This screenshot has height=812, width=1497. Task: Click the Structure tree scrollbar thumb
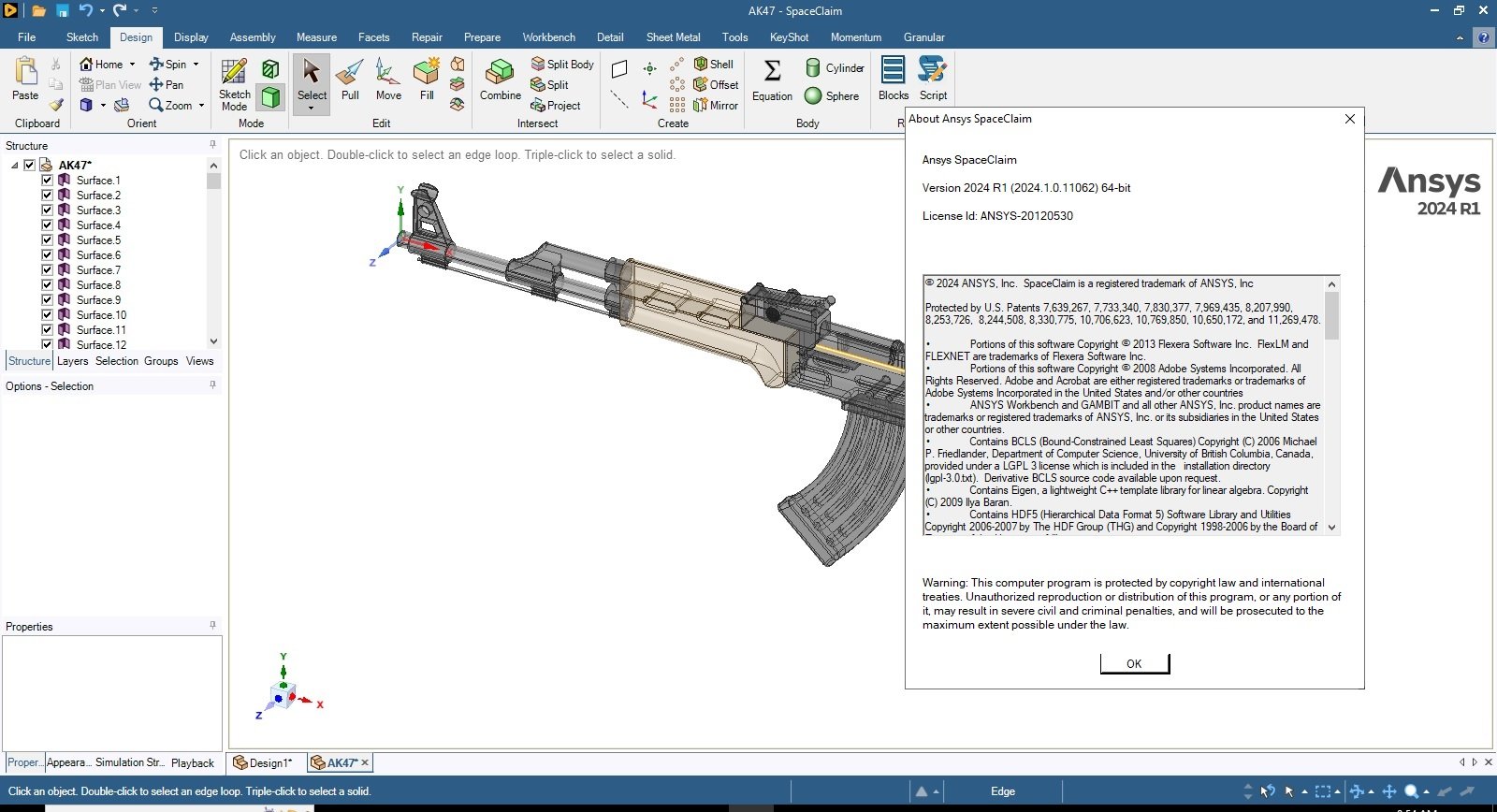click(213, 181)
